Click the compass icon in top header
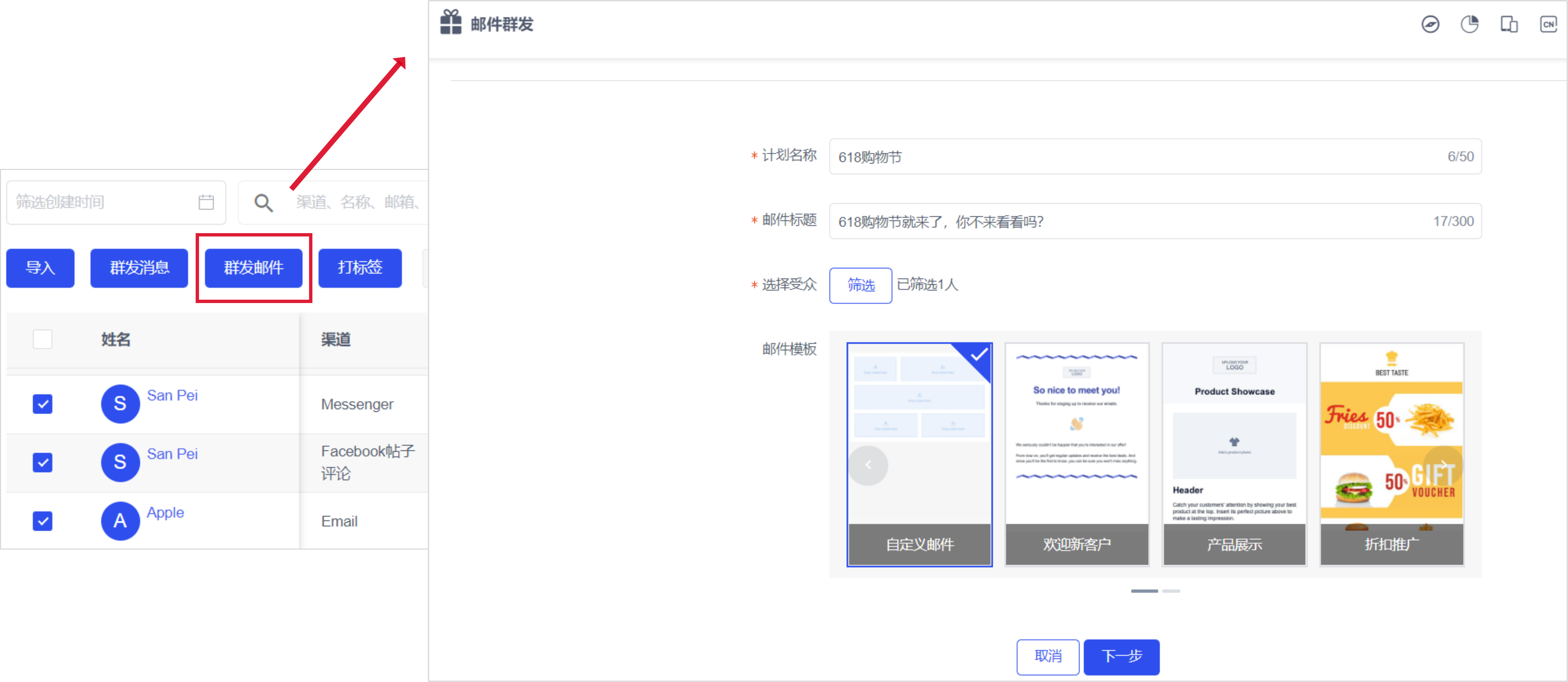Image resolution: width=1568 pixels, height=682 pixels. point(1430,24)
